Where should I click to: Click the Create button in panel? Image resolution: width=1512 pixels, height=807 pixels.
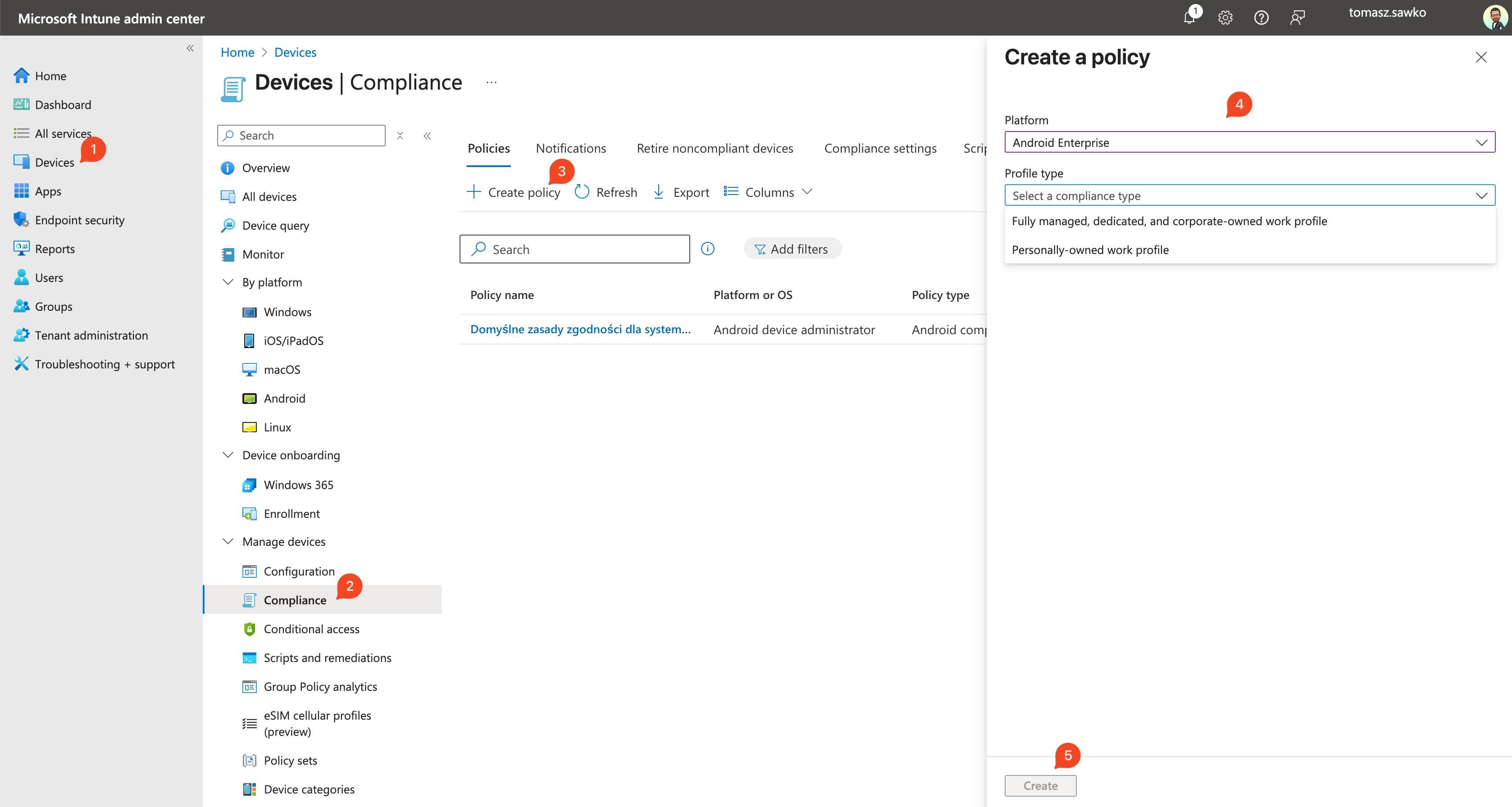tap(1040, 785)
